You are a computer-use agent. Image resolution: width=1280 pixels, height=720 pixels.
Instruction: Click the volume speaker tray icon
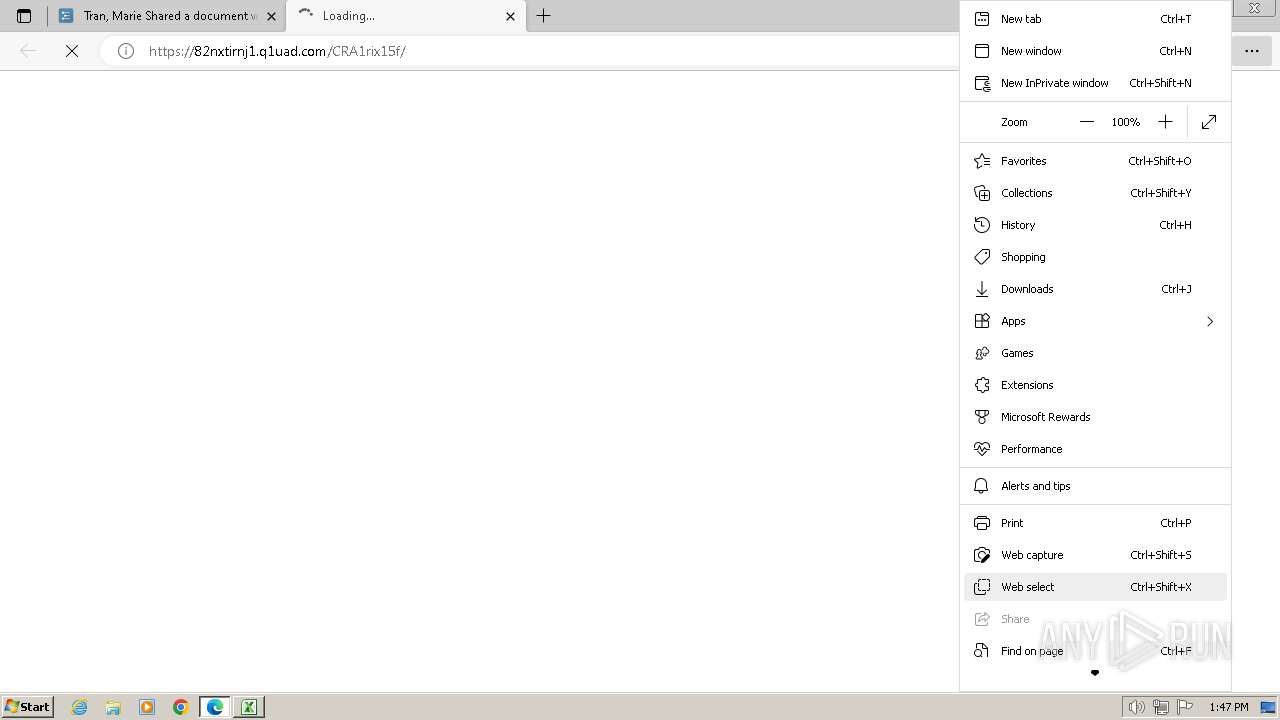1136,707
